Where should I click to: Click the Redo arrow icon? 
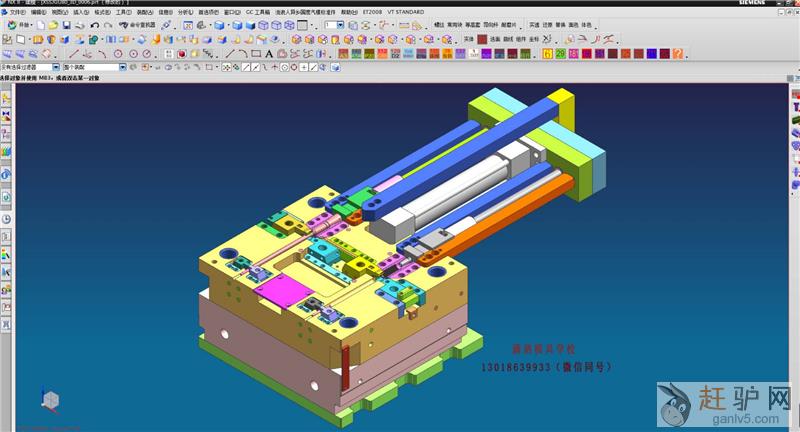[x=108, y=25]
